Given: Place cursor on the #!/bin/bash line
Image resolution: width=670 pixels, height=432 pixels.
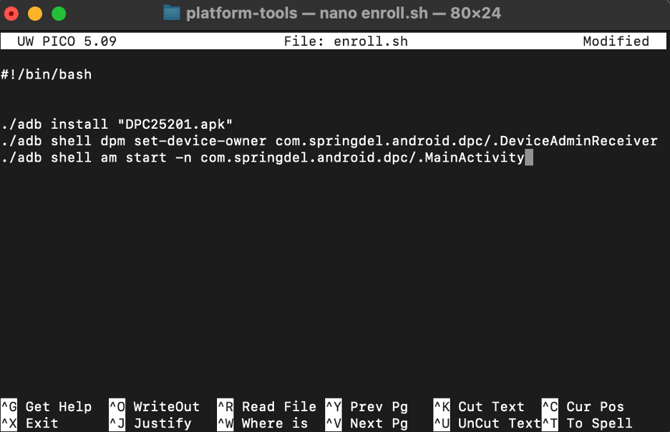Looking at the screenshot, I should click(x=46, y=74).
